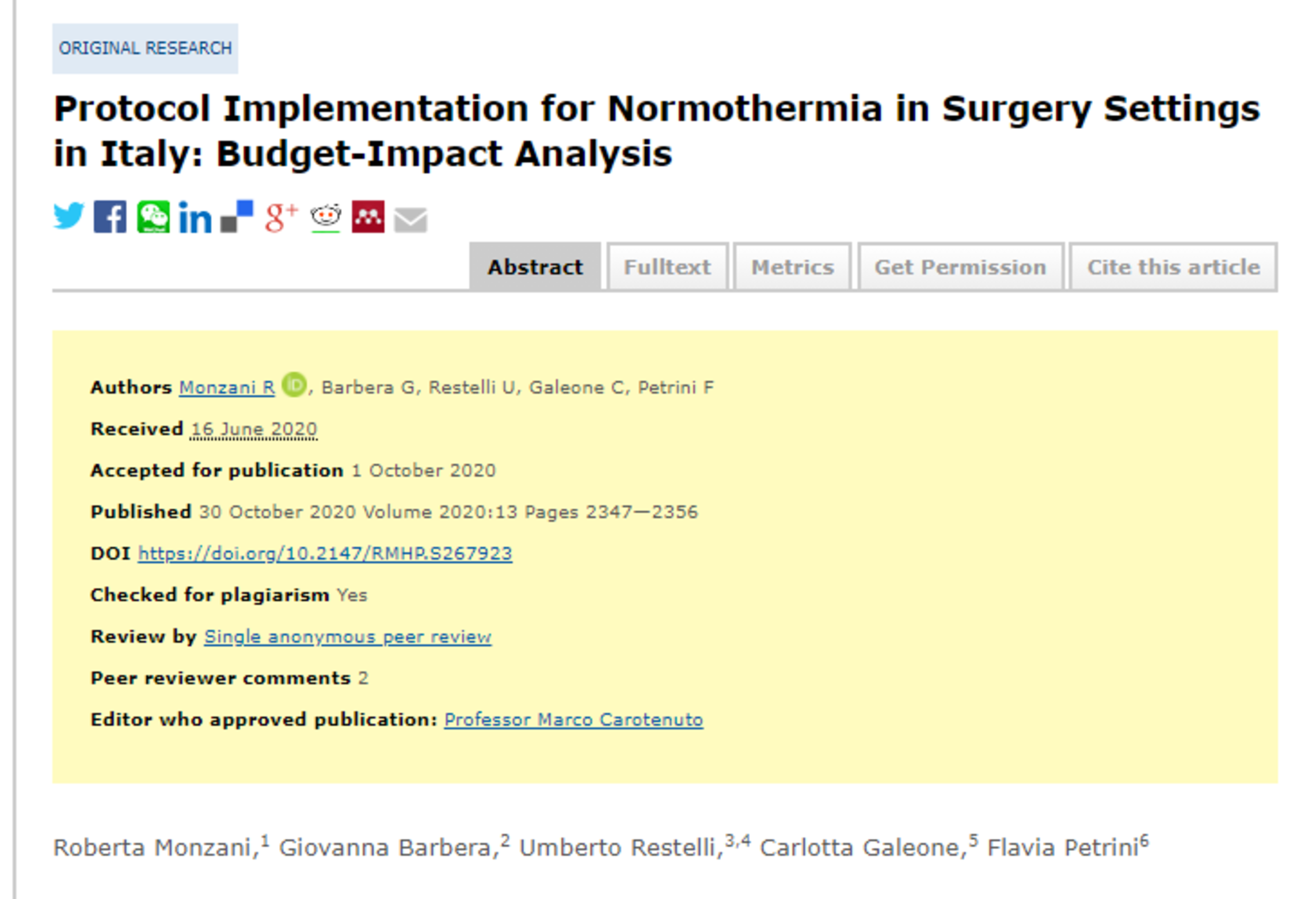Open the ORCID iD badge
This screenshot has height=899, width=1316.
pyautogui.click(x=294, y=384)
